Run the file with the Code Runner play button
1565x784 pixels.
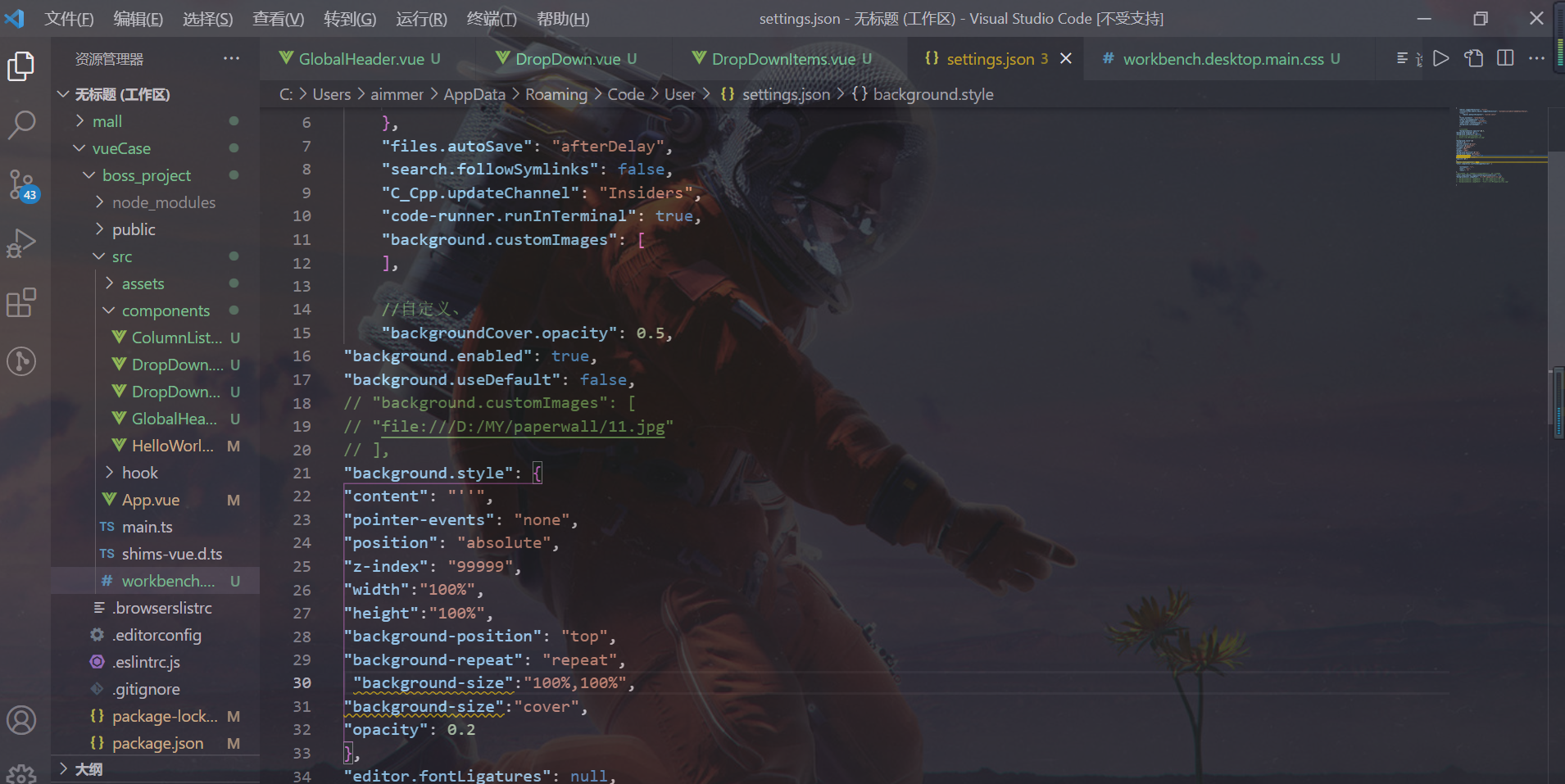(1442, 58)
